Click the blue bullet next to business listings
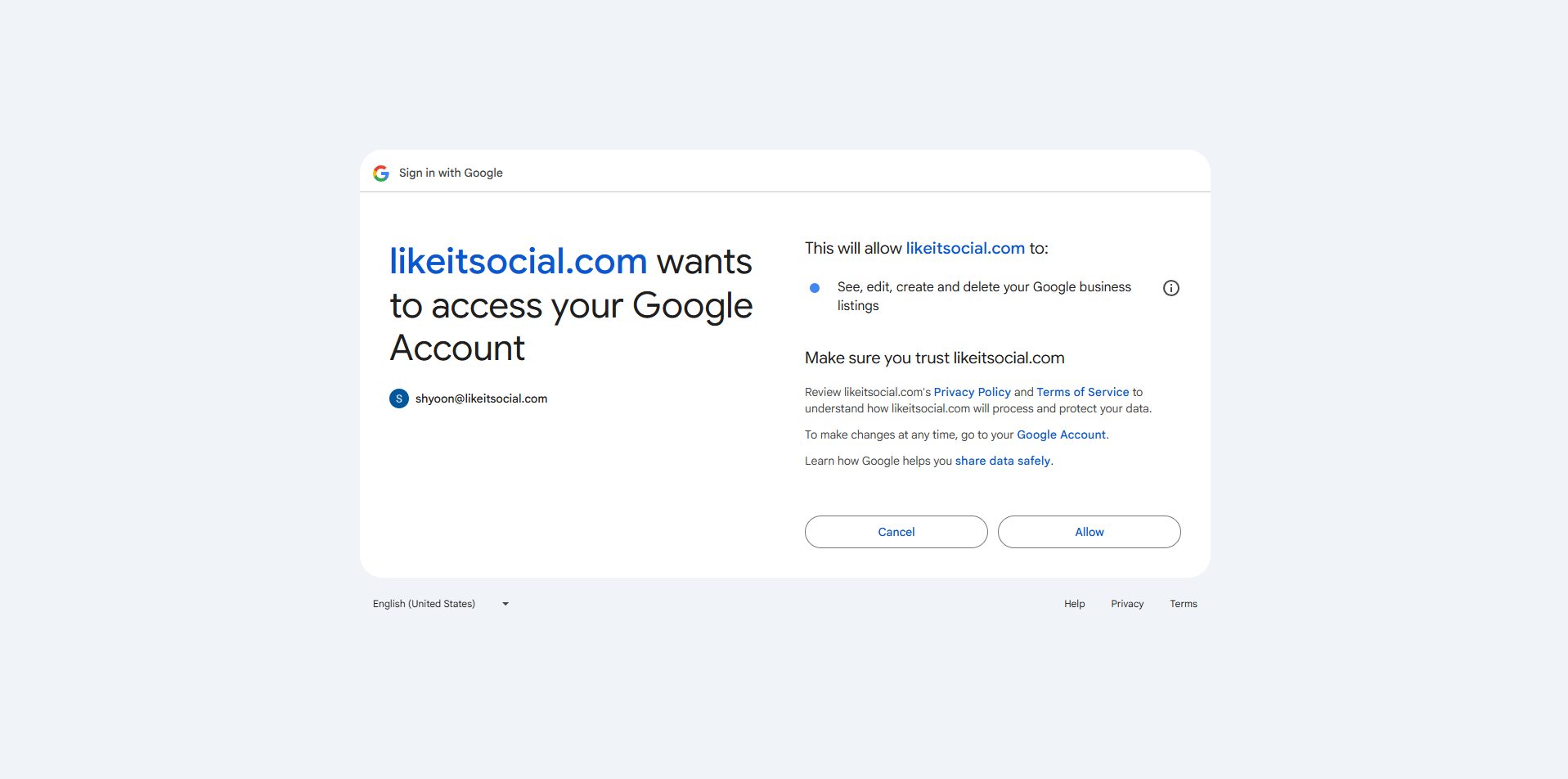Viewport: 1568px width, 779px height. (815, 288)
